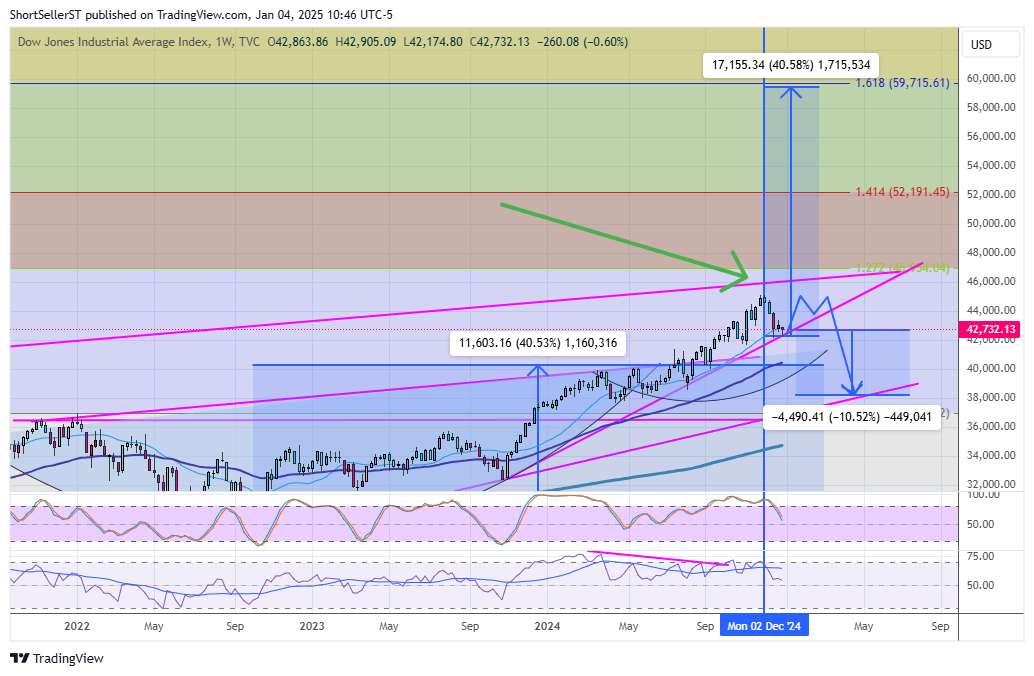Click the 60,000.00 price axis label
This screenshot has width=1034, height=676.
tap(990, 78)
